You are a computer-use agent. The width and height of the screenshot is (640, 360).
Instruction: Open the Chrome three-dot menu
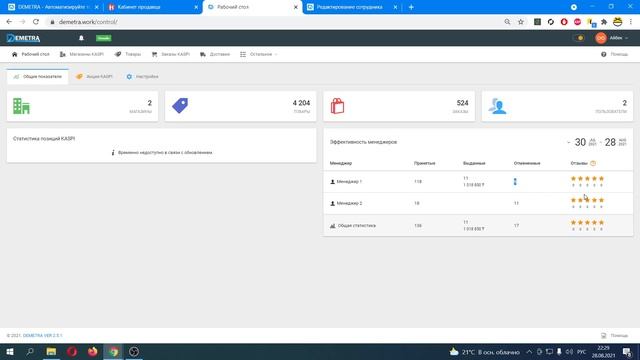[631, 22]
